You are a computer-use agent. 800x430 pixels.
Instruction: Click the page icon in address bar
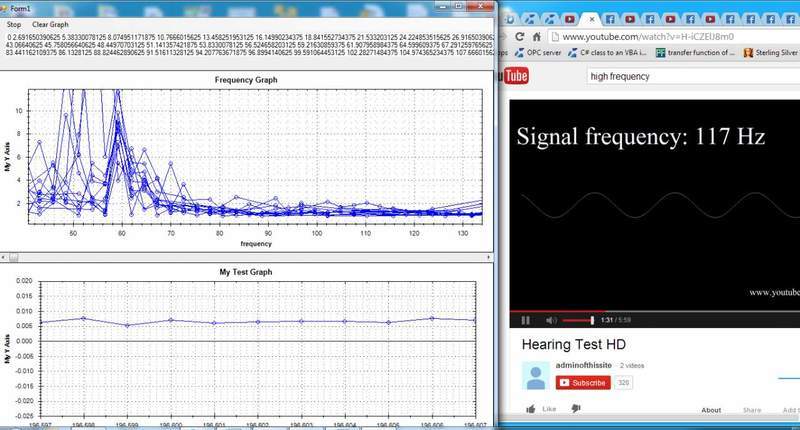555,37
